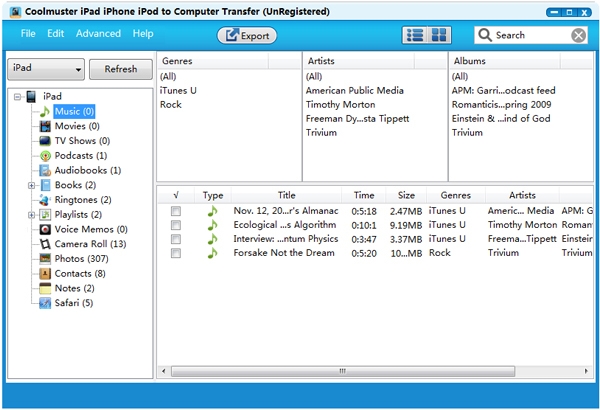Click the Podcasts icon in sidebar
Viewport: 600px width, 410px height.
coord(45,156)
